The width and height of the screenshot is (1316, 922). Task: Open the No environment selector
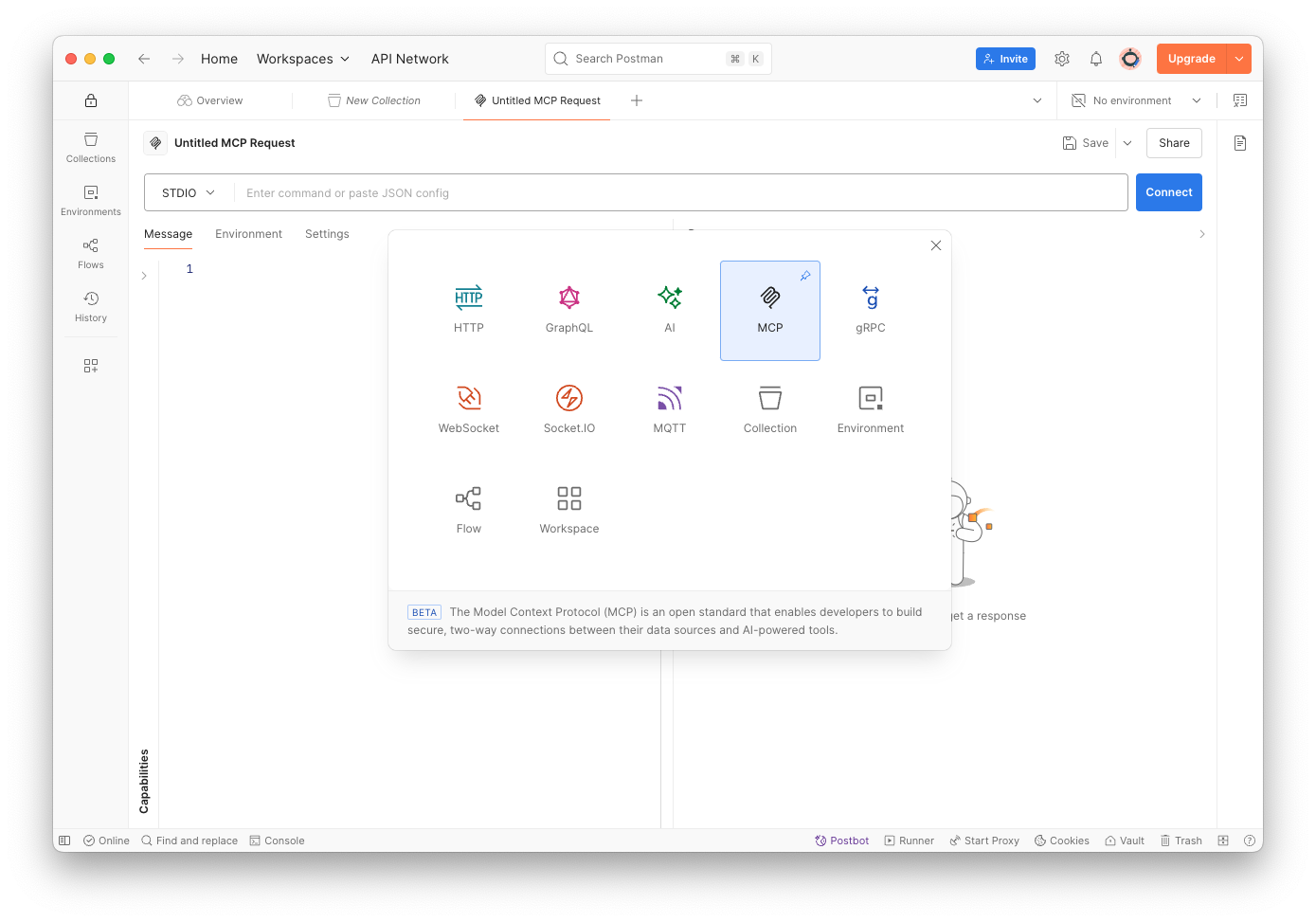pos(1136,100)
